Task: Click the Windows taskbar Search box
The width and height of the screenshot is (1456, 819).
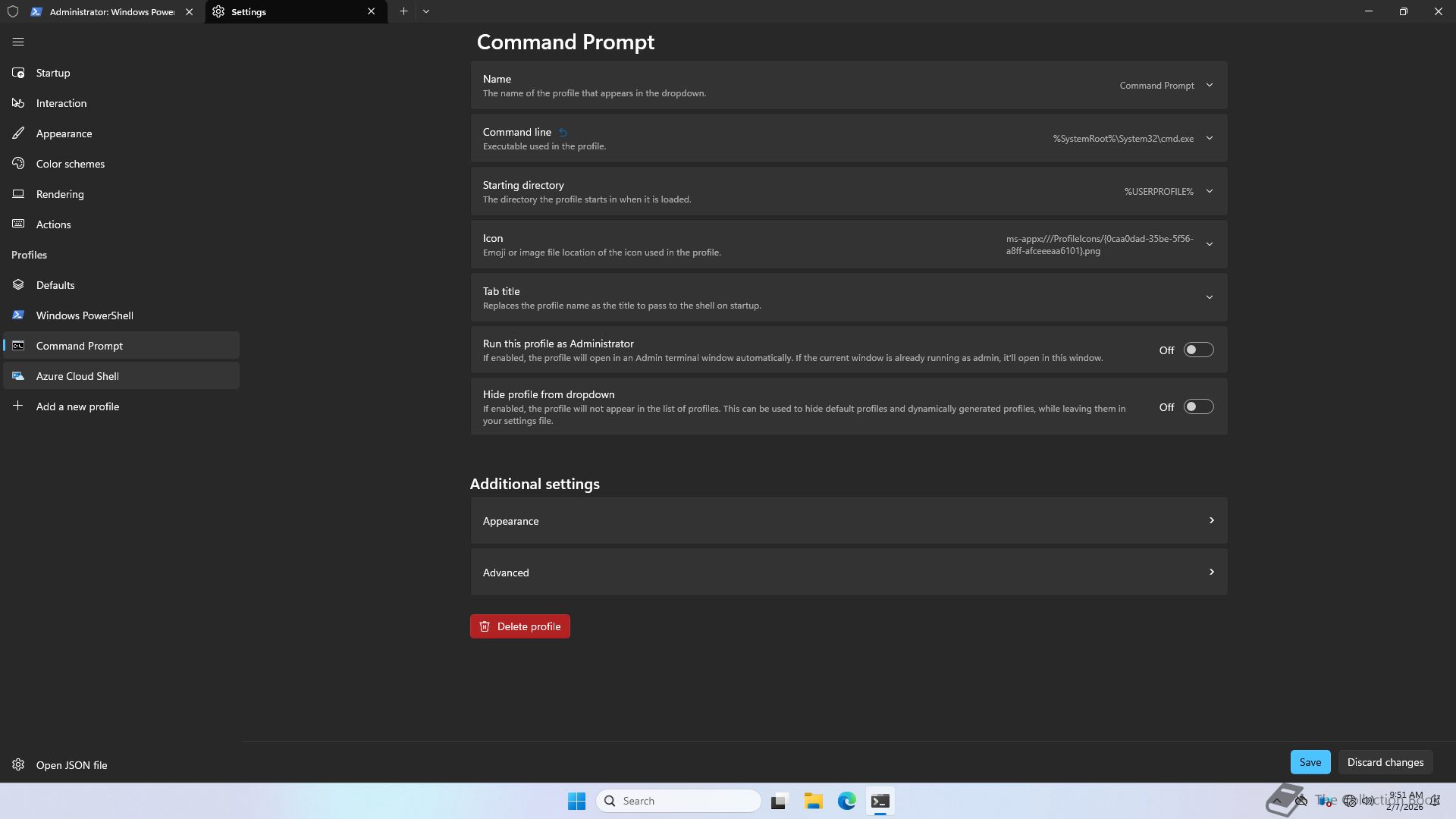Action: (x=679, y=801)
